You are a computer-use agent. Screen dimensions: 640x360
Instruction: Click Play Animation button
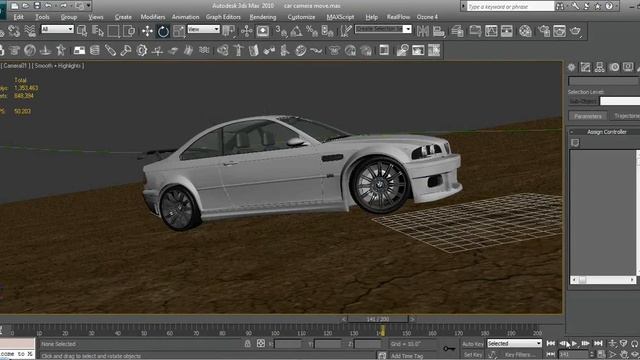pyautogui.click(x=574, y=344)
